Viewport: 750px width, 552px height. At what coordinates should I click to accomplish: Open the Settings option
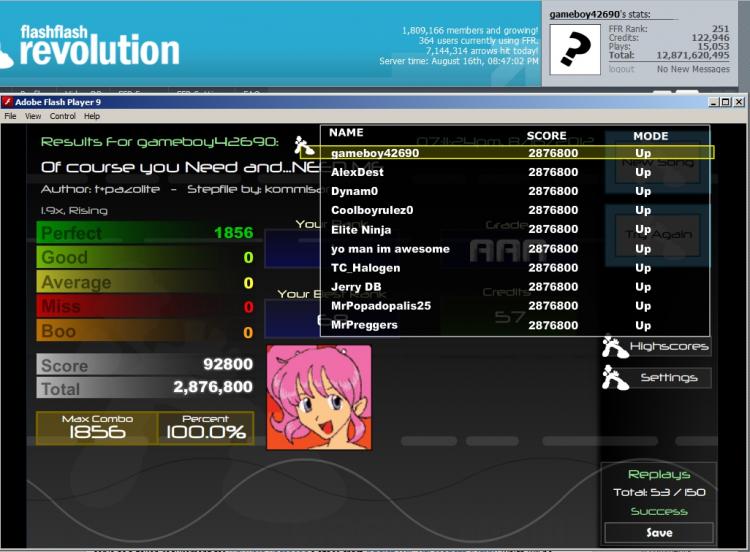pyautogui.click(x=668, y=377)
